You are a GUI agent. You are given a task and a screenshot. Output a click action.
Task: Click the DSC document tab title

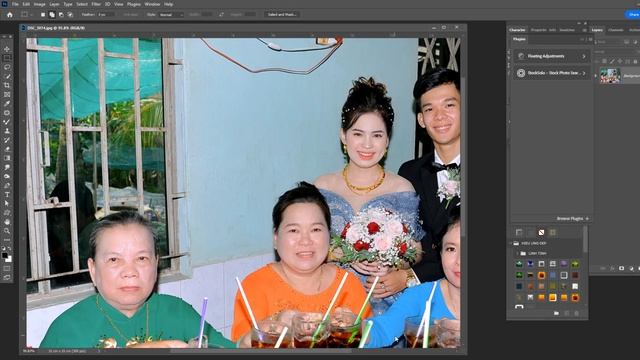(56, 28)
